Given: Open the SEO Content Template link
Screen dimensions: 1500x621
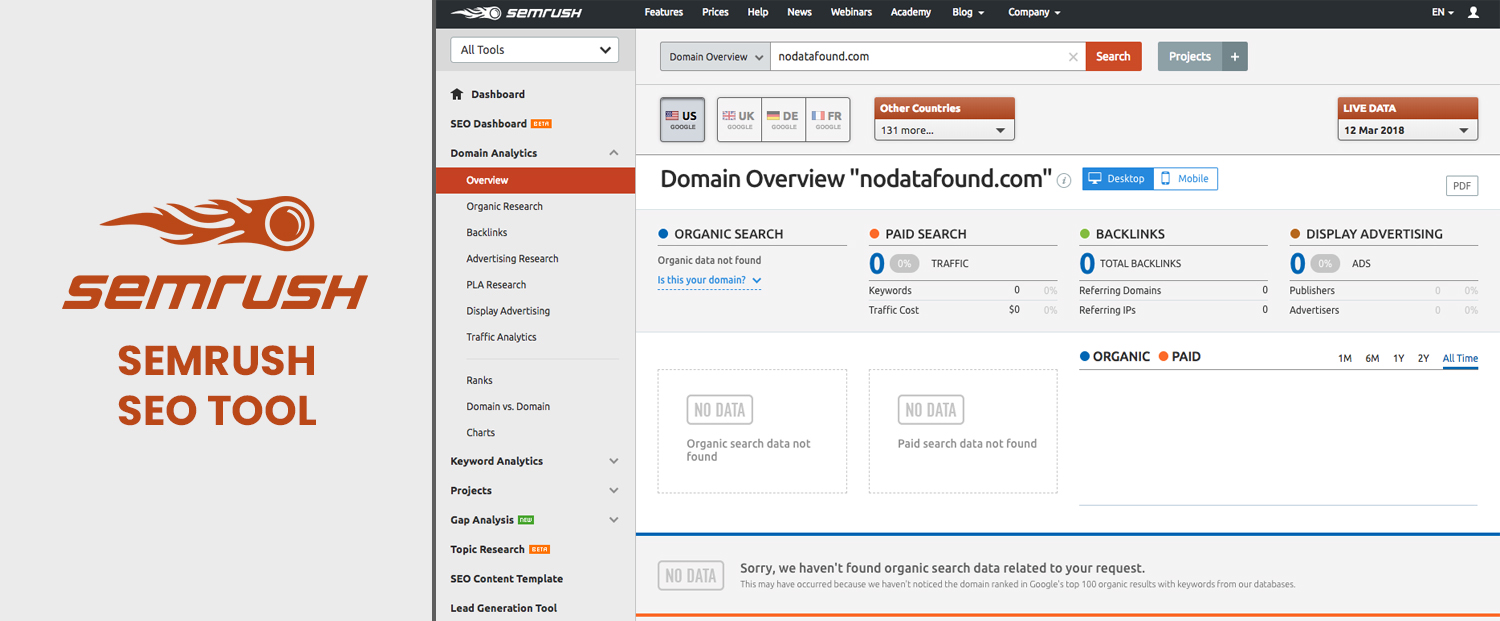Looking at the screenshot, I should tap(506, 579).
